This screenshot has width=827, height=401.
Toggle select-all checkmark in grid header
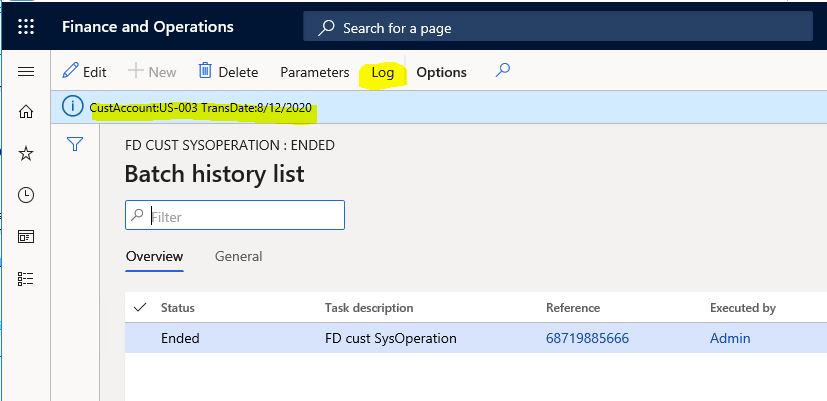140,308
